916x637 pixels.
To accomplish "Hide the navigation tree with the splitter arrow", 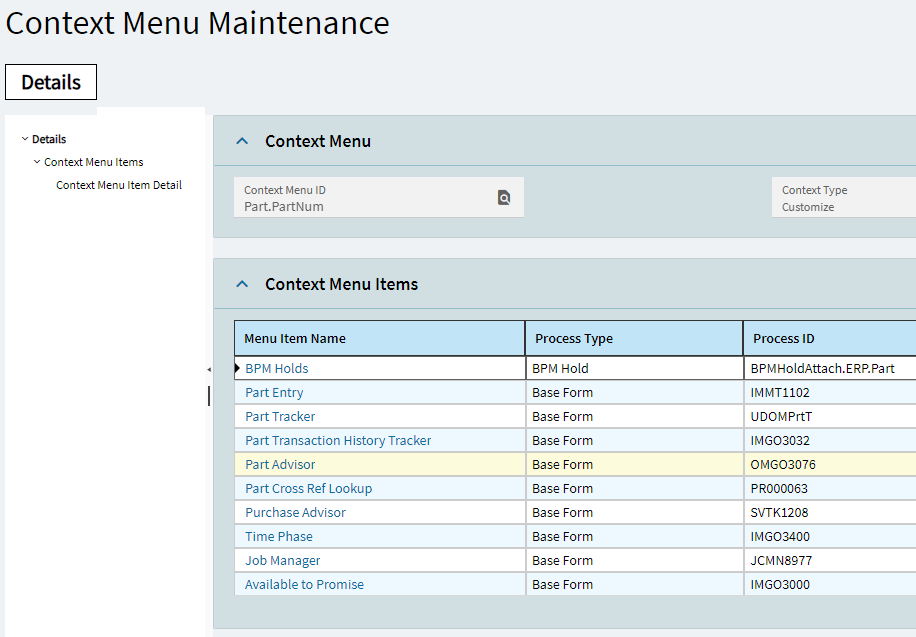I will point(209,369).
